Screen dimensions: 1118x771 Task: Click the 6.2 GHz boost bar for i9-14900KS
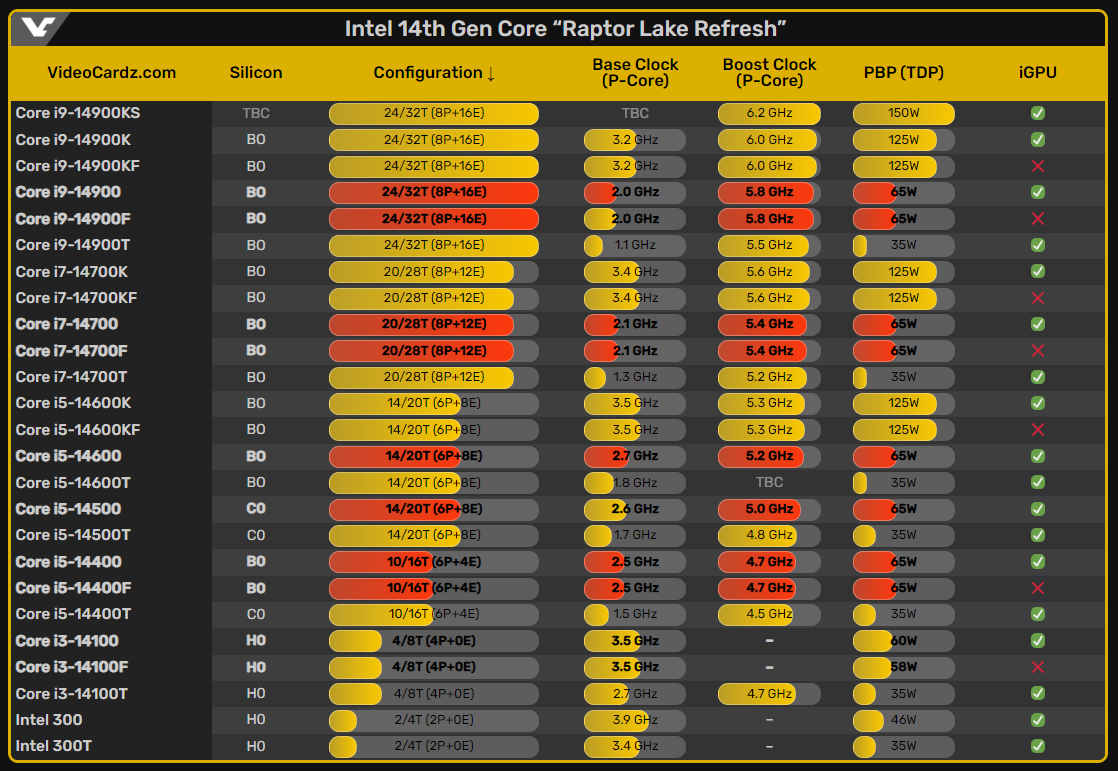click(x=769, y=113)
